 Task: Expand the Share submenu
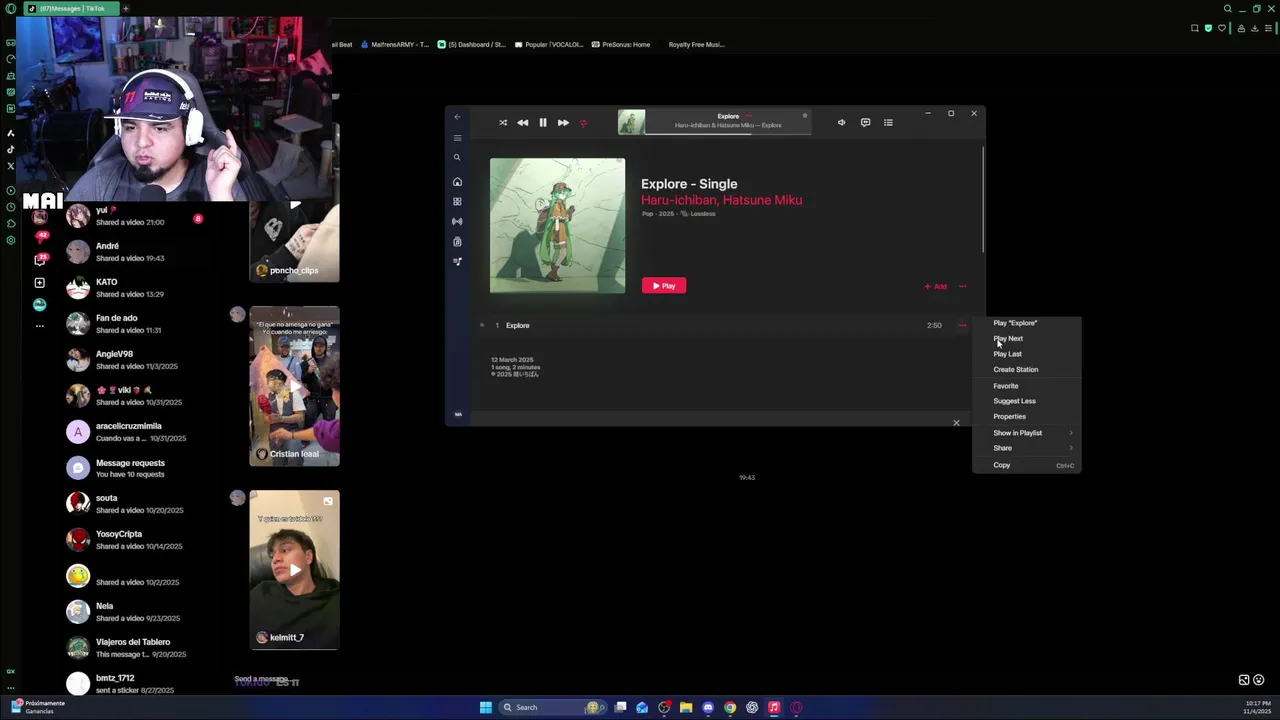click(1027, 448)
